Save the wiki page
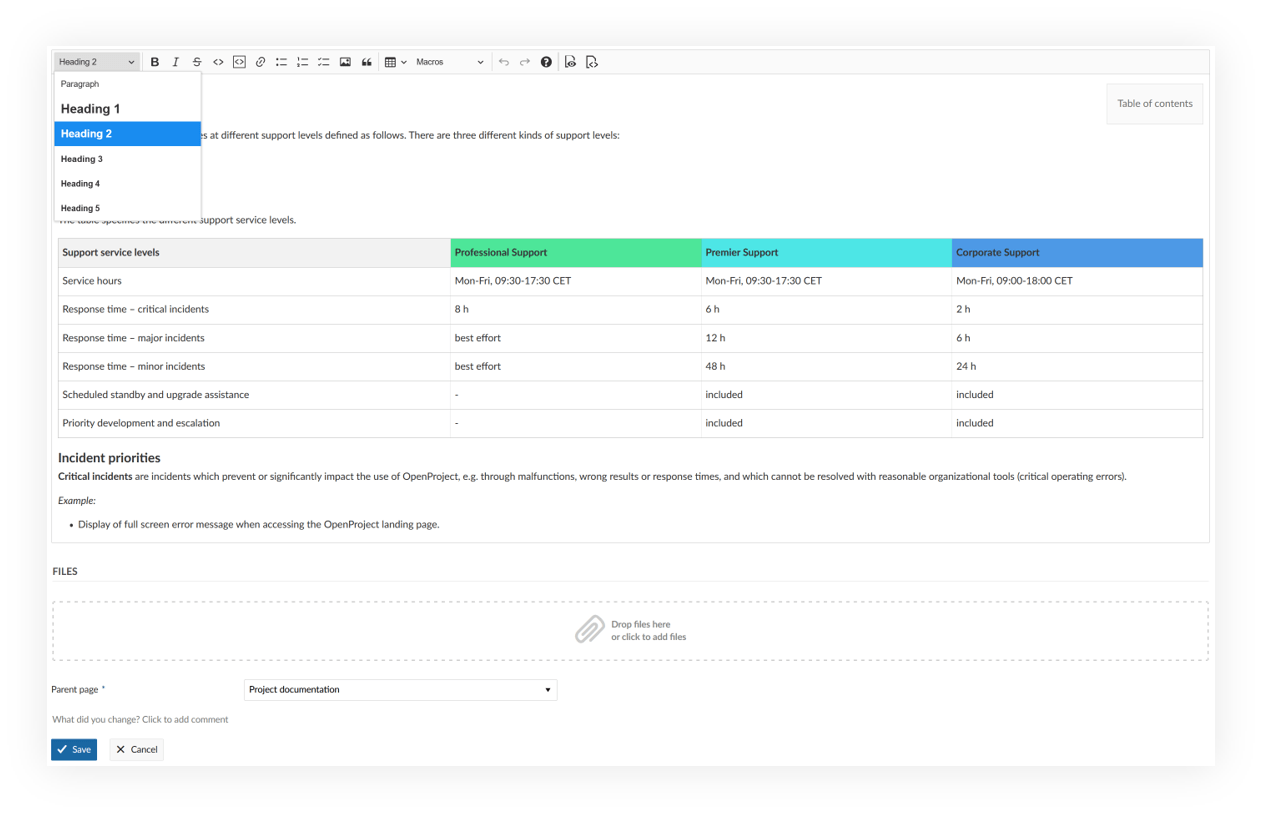 coord(74,749)
